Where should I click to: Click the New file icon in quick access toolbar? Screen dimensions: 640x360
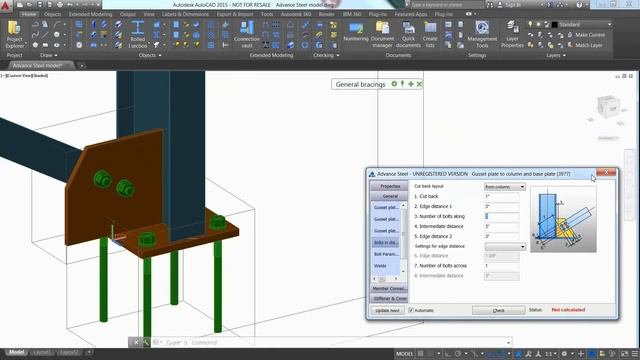coord(20,5)
